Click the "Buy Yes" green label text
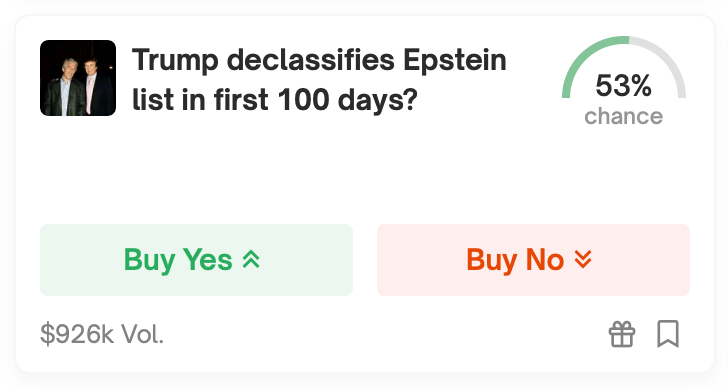 [x=178, y=260]
